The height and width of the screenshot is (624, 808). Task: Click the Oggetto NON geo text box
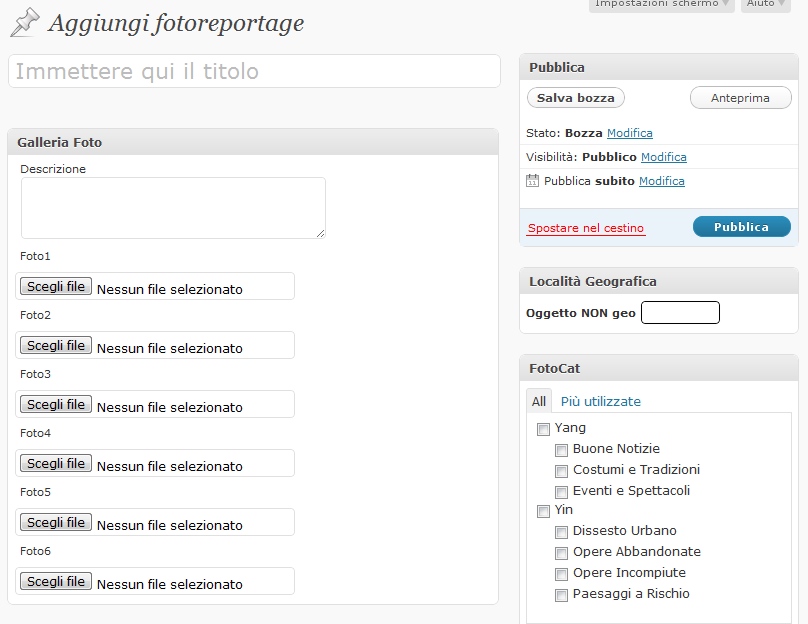[x=679, y=313]
